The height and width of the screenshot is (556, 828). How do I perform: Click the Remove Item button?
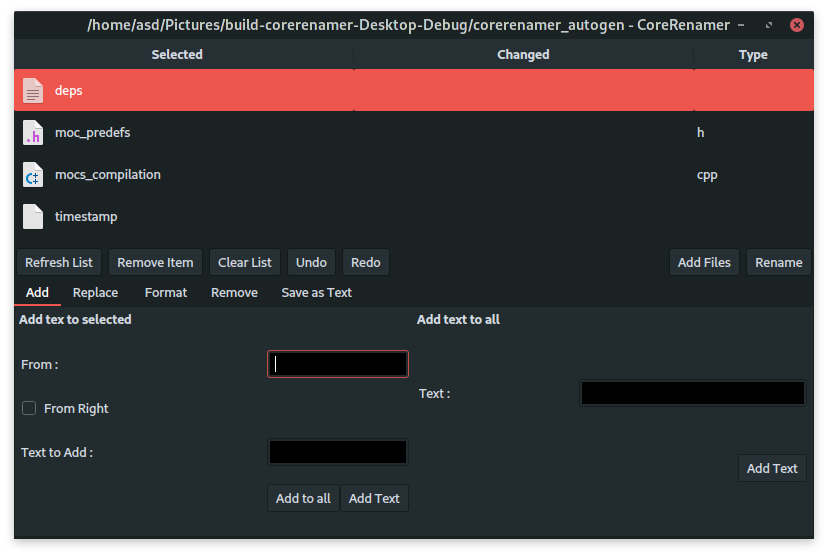[x=155, y=262]
